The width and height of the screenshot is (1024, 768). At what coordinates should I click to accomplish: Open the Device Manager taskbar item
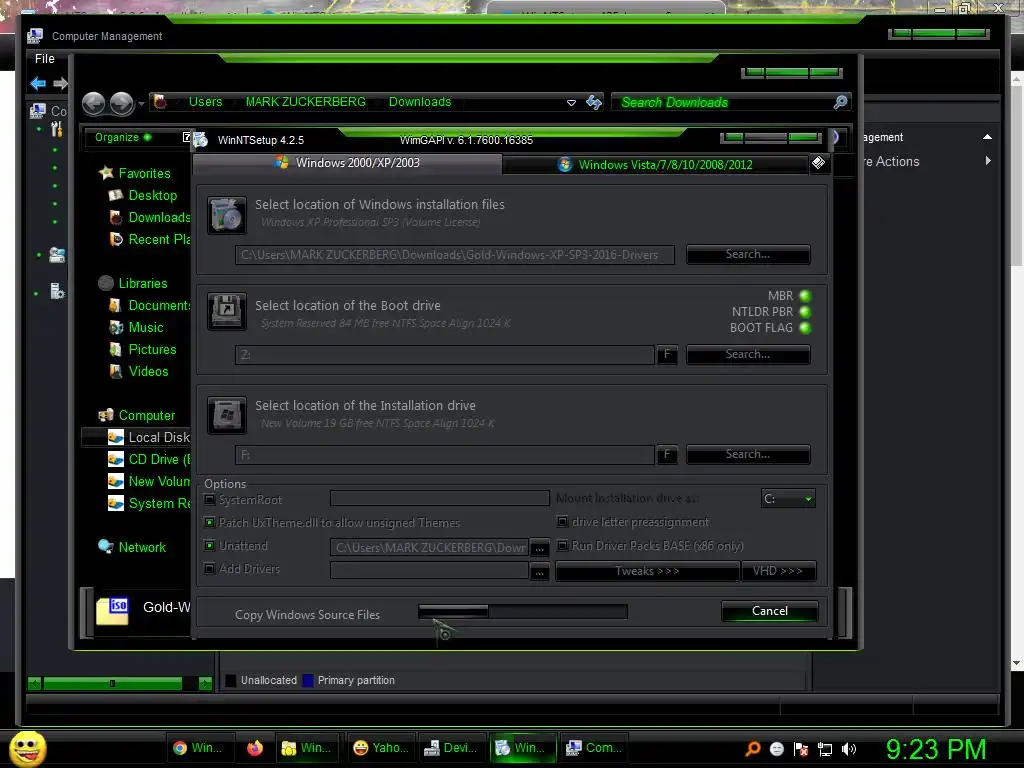tap(451, 748)
